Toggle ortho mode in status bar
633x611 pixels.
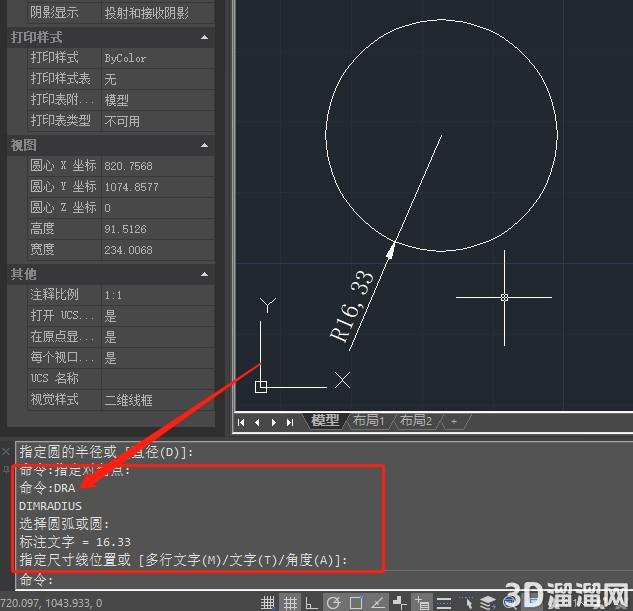311,603
